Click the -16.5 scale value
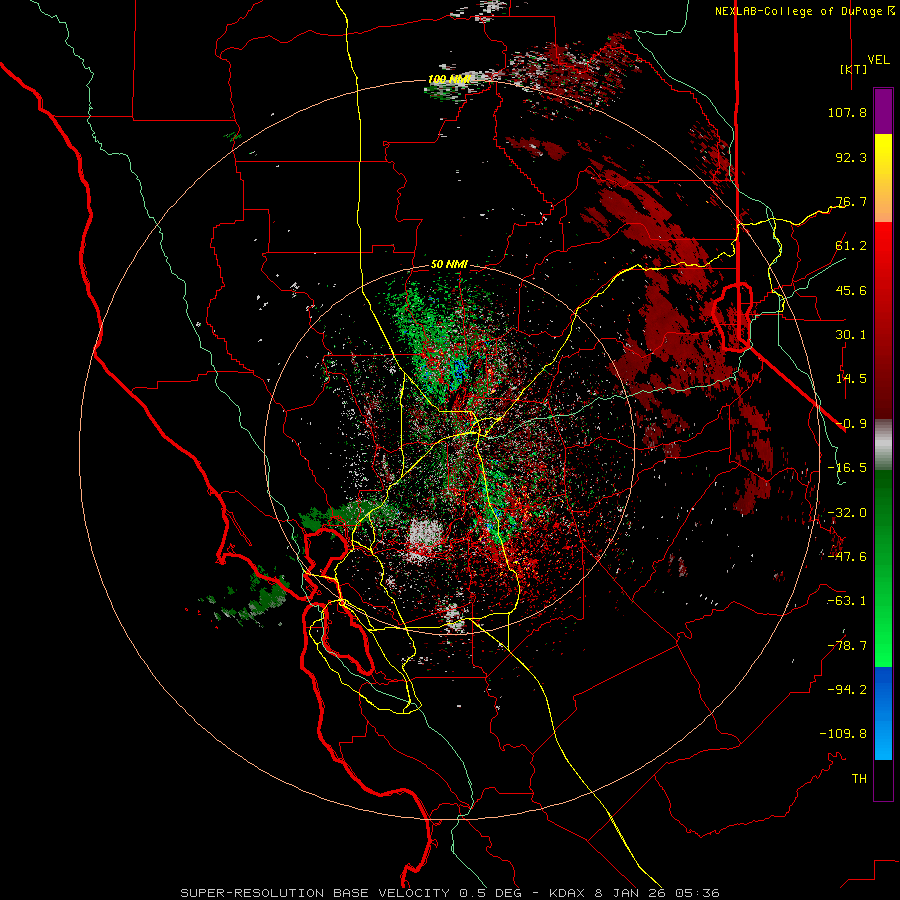The image size is (900, 900). tap(847, 468)
